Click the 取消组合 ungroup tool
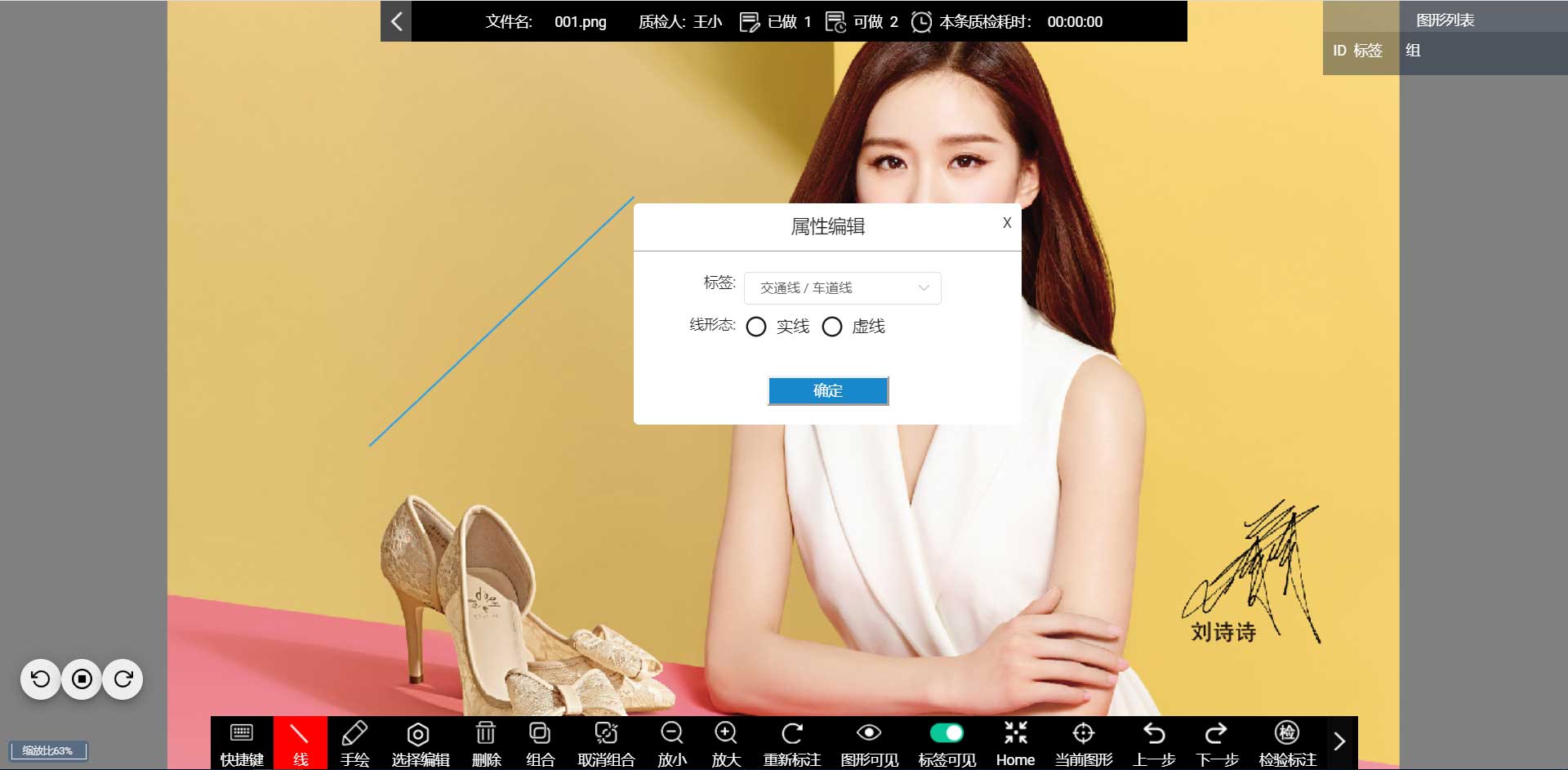 tap(606, 743)
